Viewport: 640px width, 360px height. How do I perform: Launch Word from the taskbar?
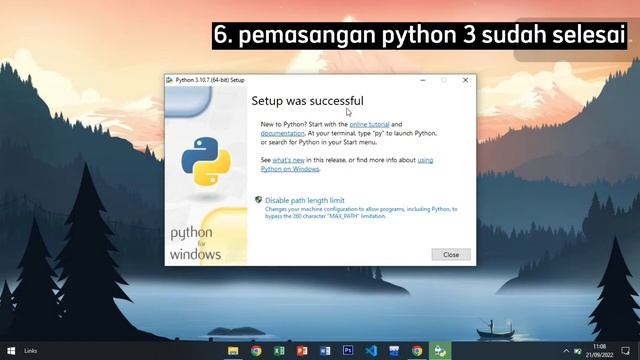325,351
